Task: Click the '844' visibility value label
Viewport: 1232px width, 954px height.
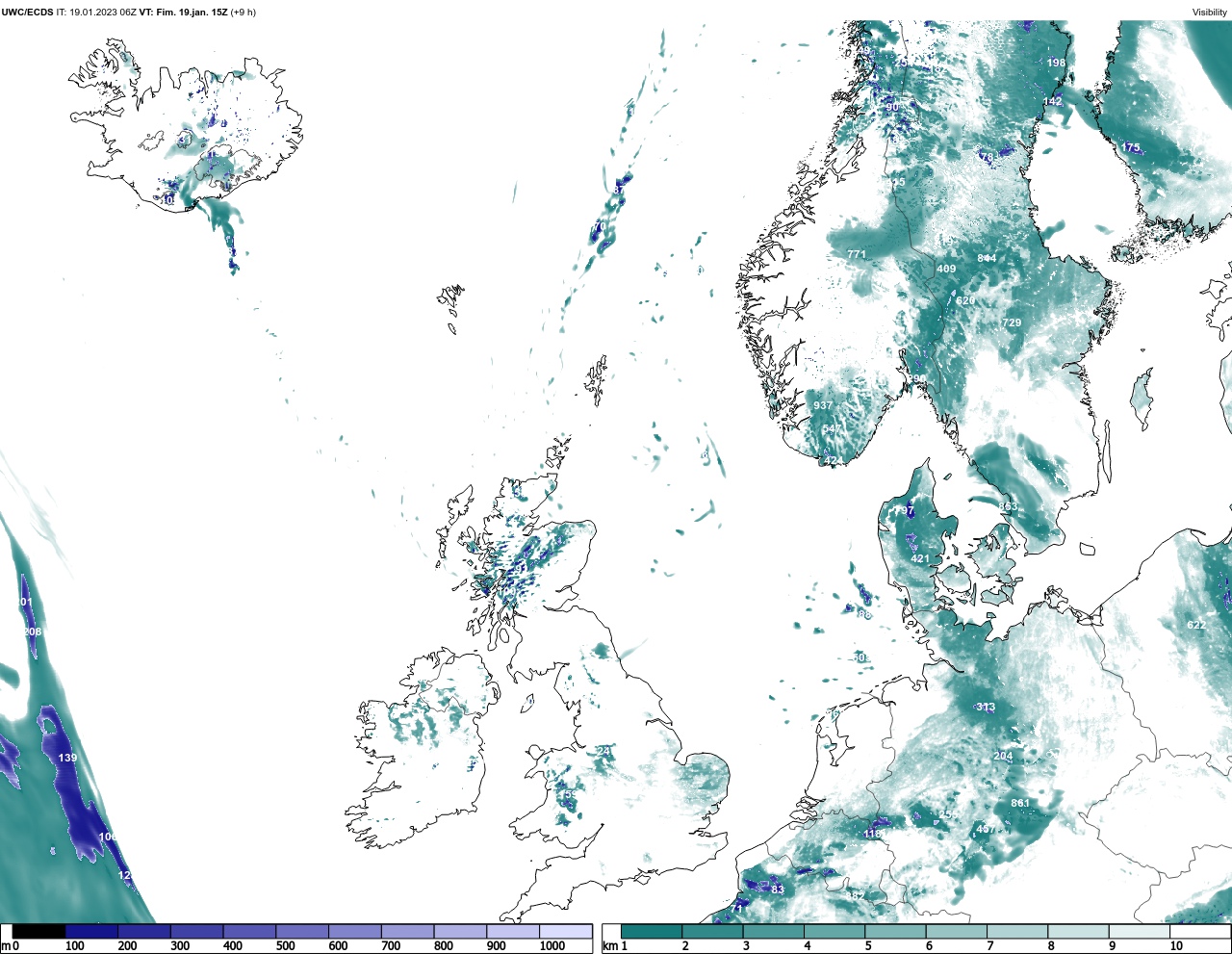Action: (x=987, y=258)
